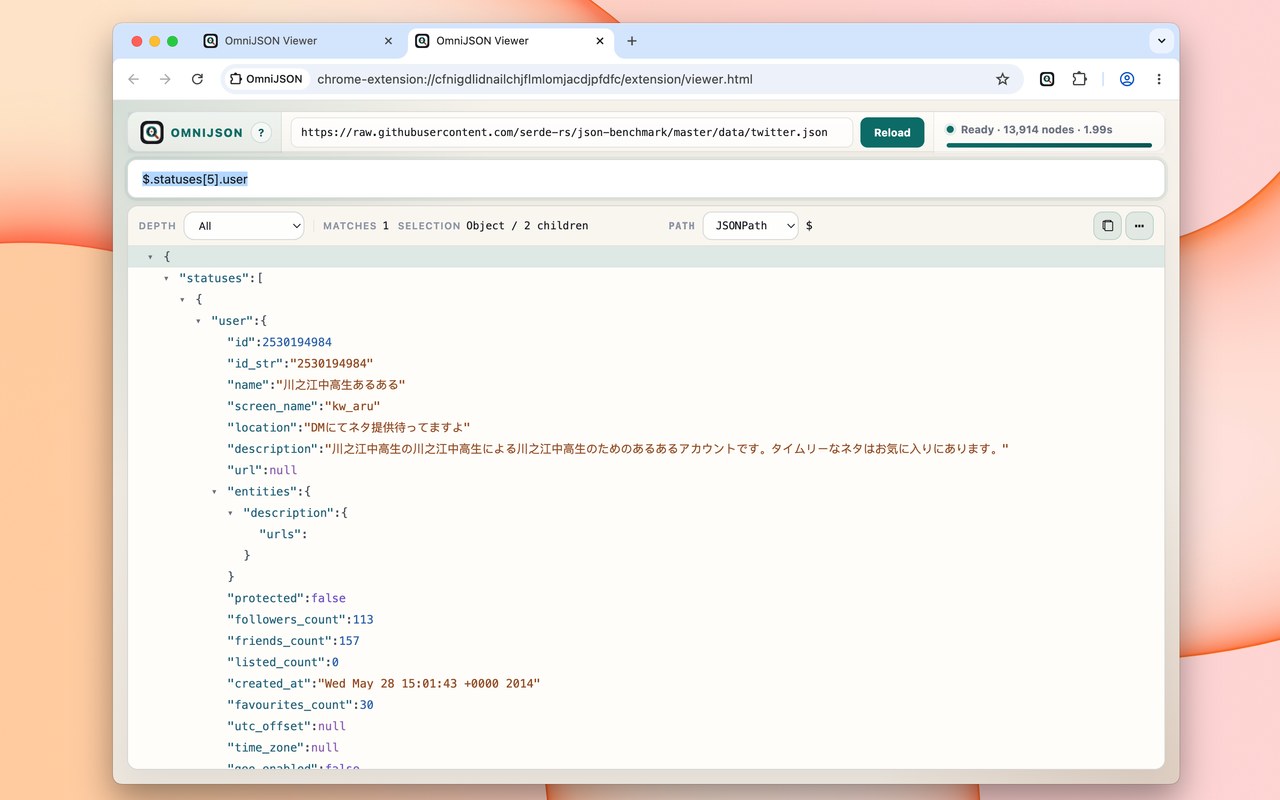Close the first OmniJSON Viewer tab
The width and height of the screenshot is (1280, 800).
[389, 41]
